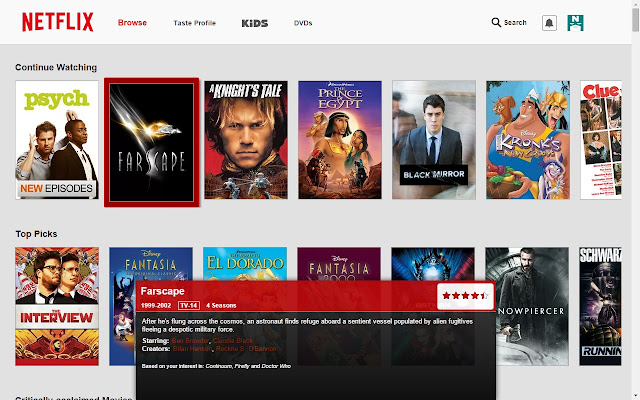640x400 pixels.
Task: Click the '4 Seasons' text
Action: pyautogui.click(x=221, y=305)
